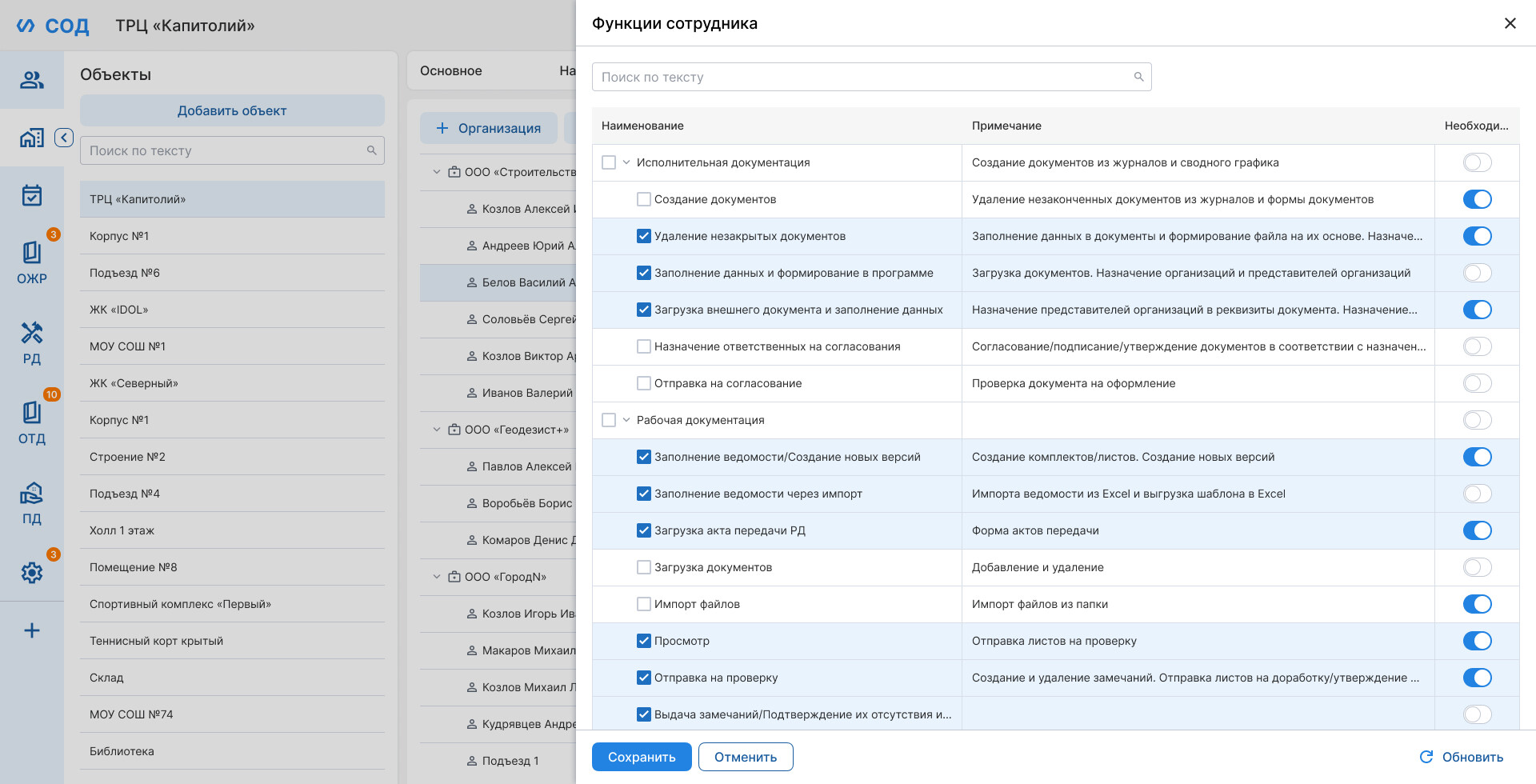Screen dimensions: 1536x784
Task: Click the search icon in the objects search field
Action: pos(371,150)
